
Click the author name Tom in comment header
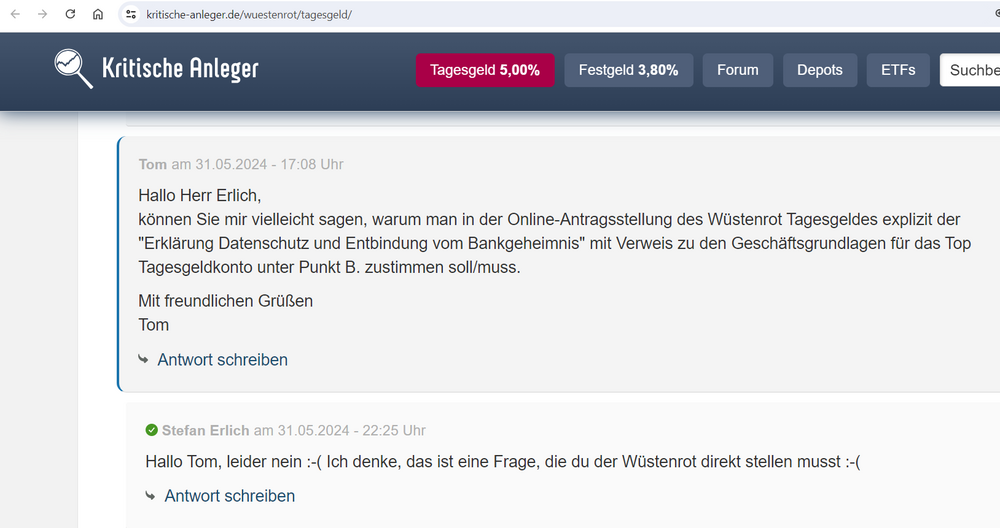[x=152, y=165]
